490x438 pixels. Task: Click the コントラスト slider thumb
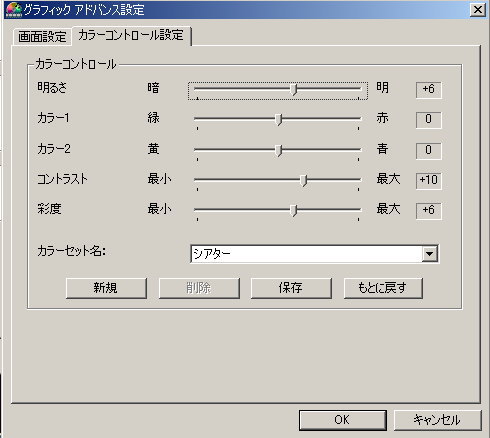pyautogui.click(x=303, y=180)
